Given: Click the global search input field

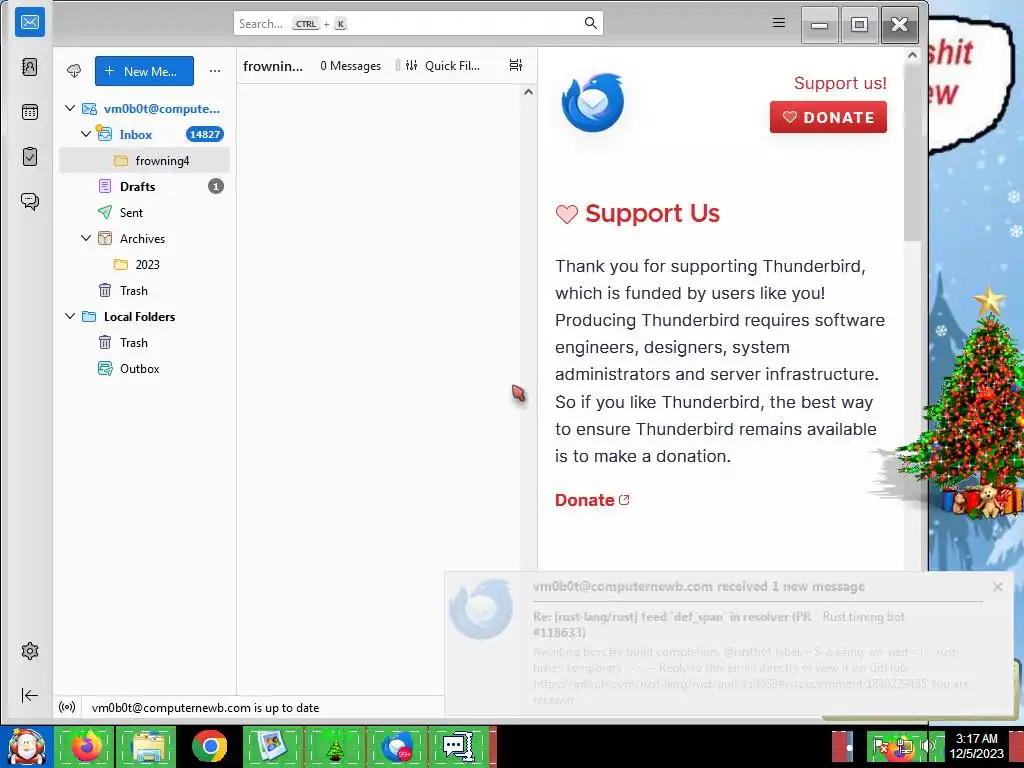Looking at the screenshot, I should pos(418,24).
